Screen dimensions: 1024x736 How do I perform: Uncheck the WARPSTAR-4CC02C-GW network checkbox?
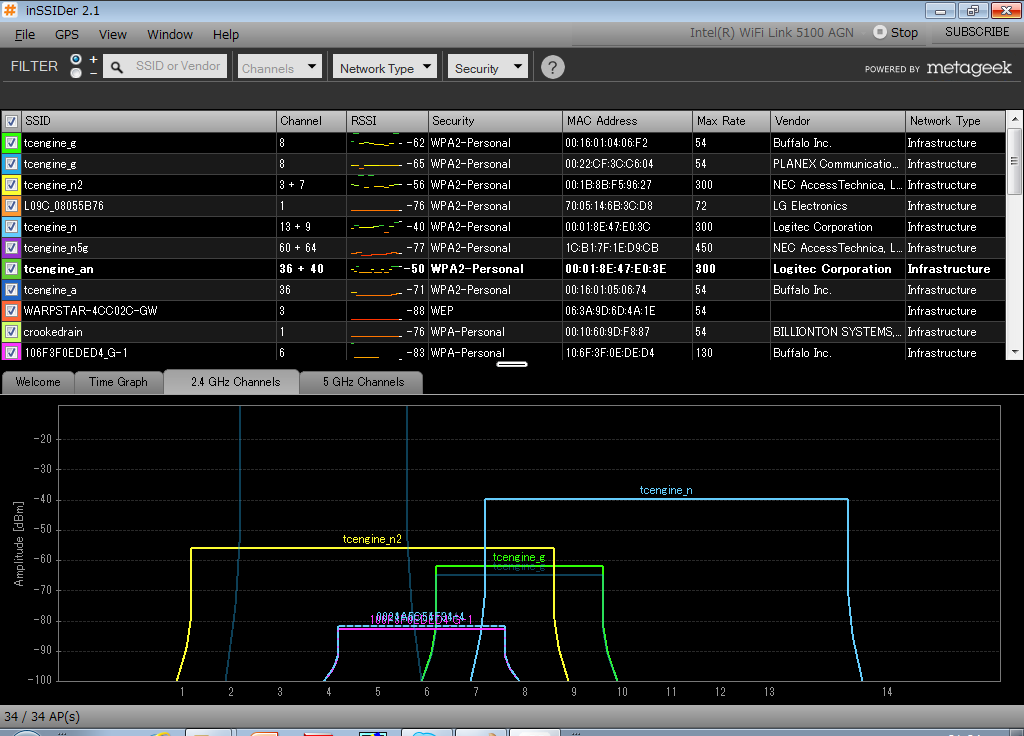tap(11, 311)
